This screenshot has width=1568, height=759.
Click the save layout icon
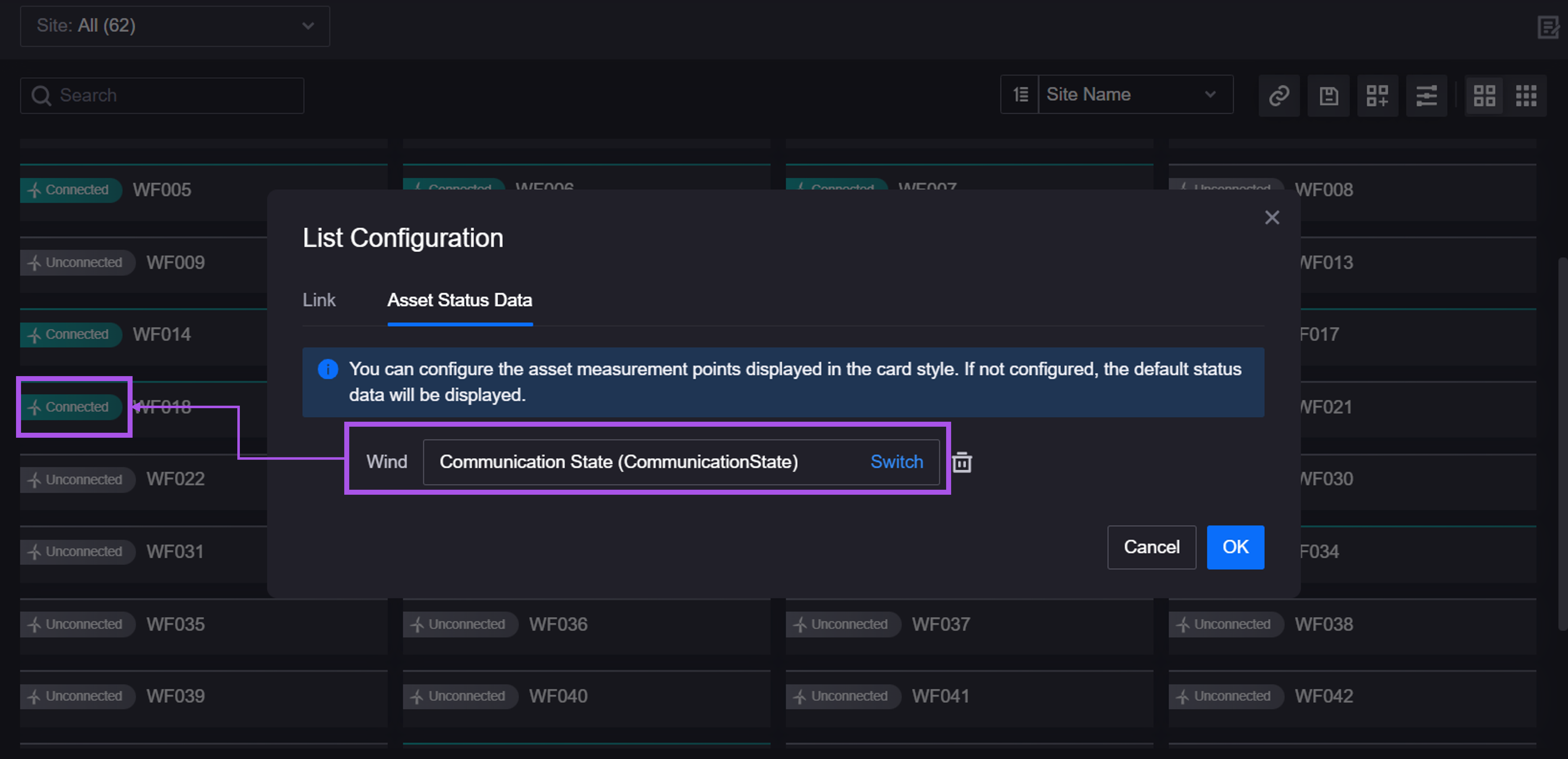click(1328, 95)
